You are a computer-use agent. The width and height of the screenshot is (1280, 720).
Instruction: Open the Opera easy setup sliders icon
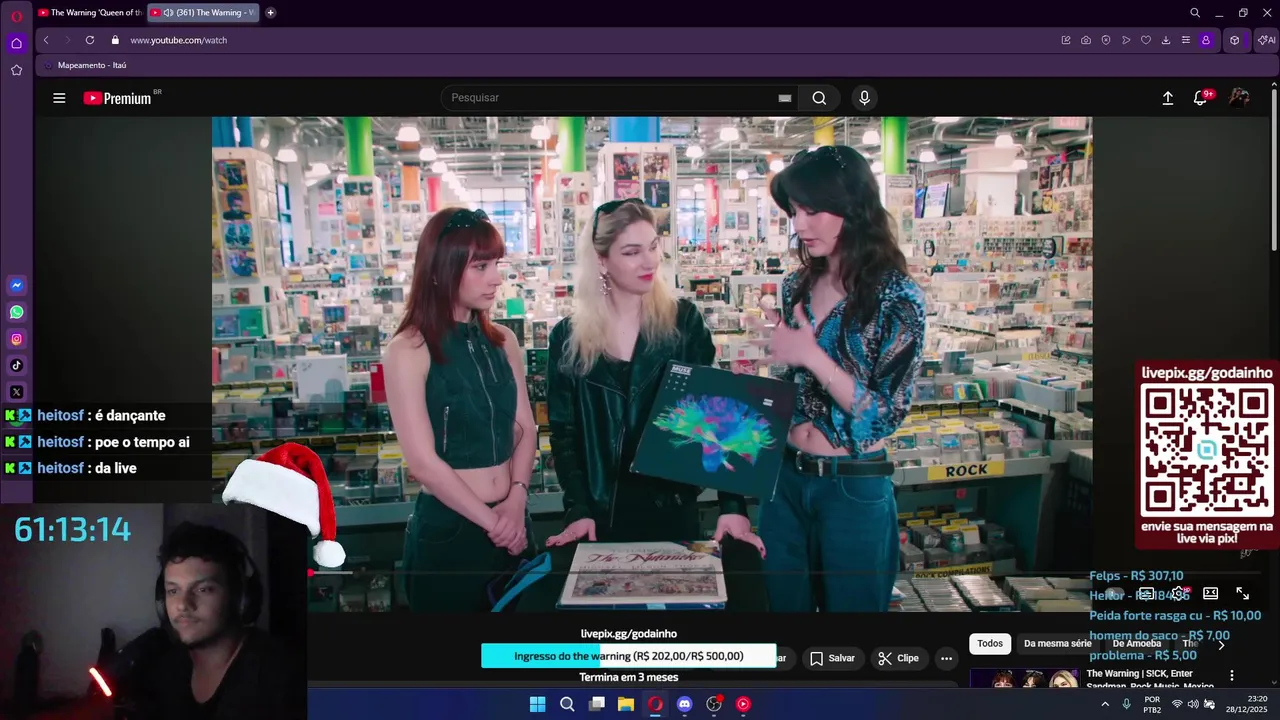pos(1186,40)
